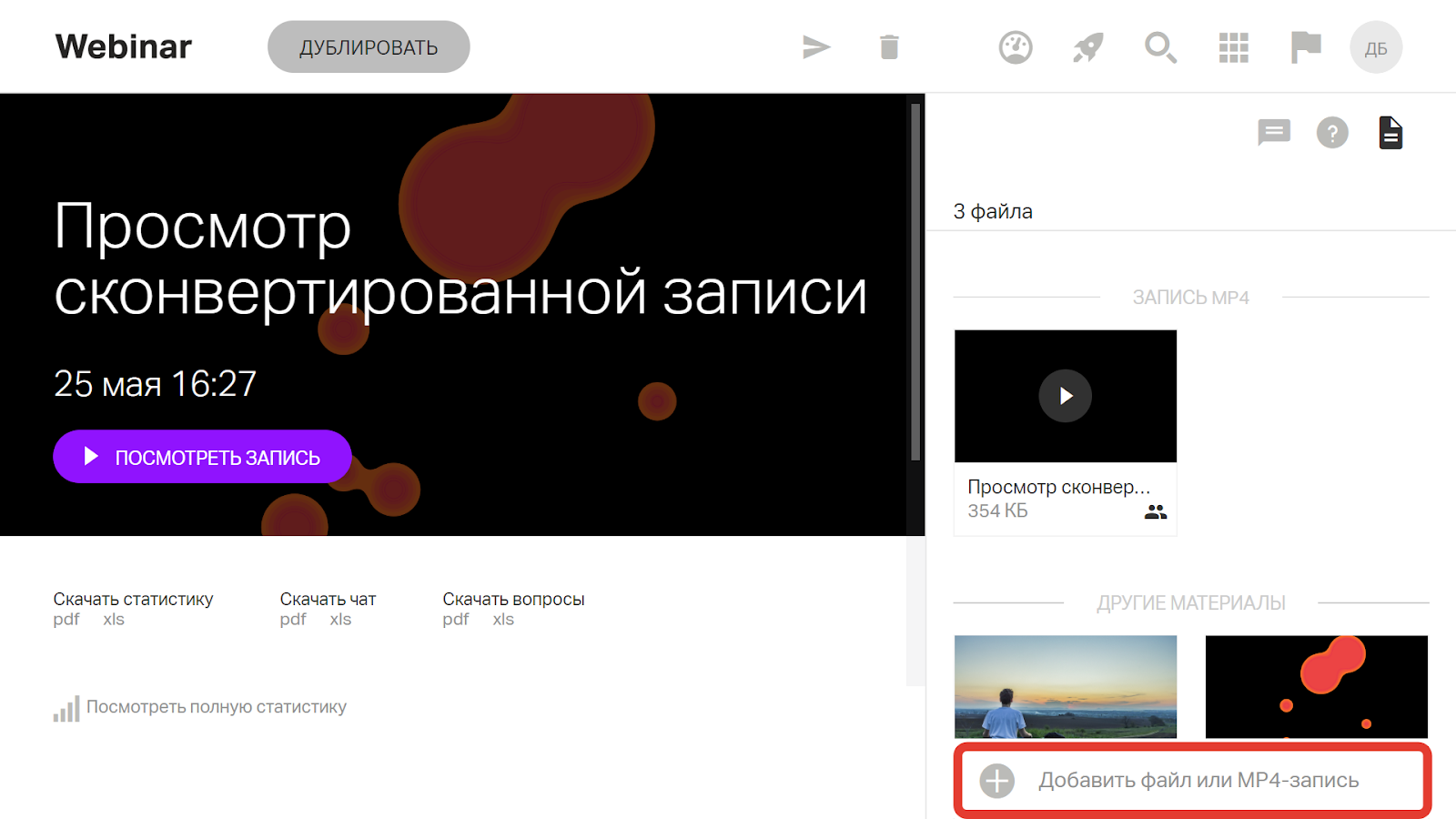This screenshot has width=1456, height=819.
Task: Download questions as xls
Action: 503,620
